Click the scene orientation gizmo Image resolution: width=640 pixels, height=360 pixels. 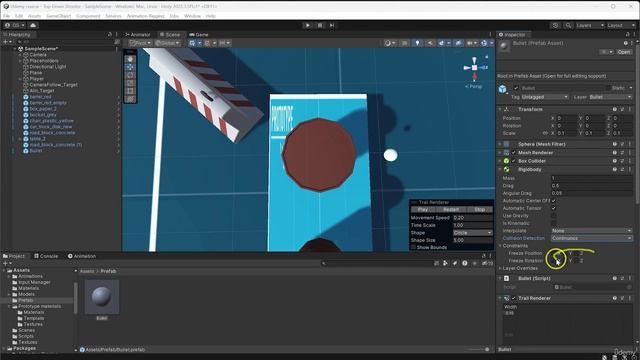coord(475,68)
